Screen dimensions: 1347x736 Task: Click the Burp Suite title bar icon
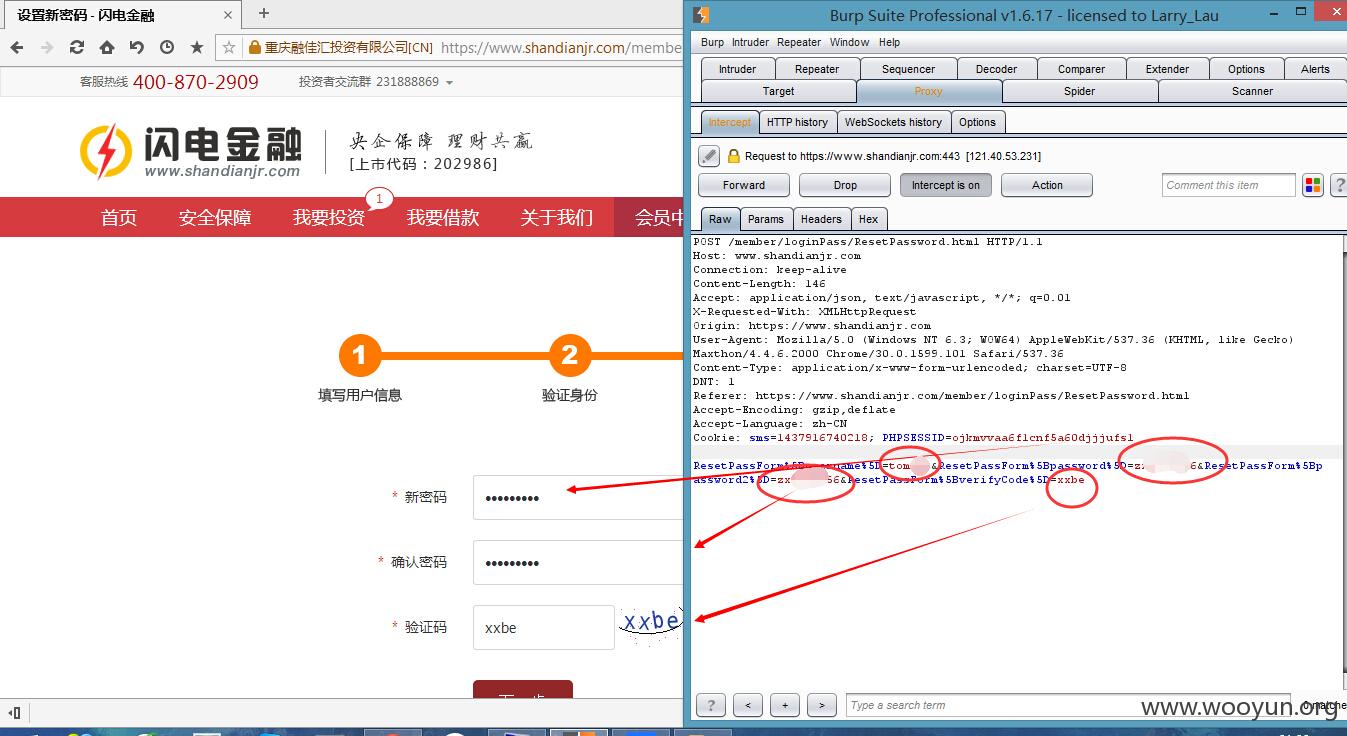click(x=701, y=14)
